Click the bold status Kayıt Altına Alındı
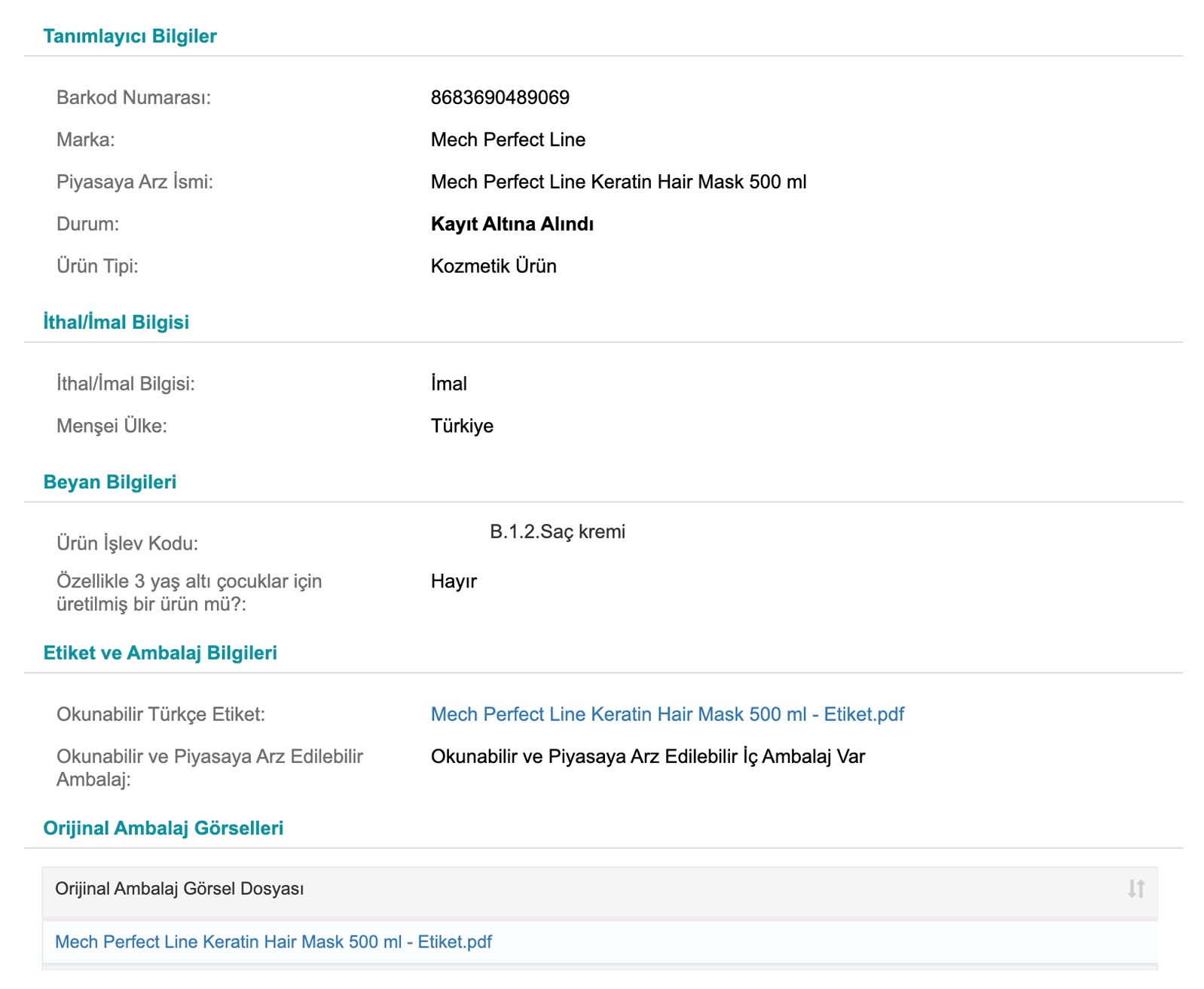 tap(512, 224)
